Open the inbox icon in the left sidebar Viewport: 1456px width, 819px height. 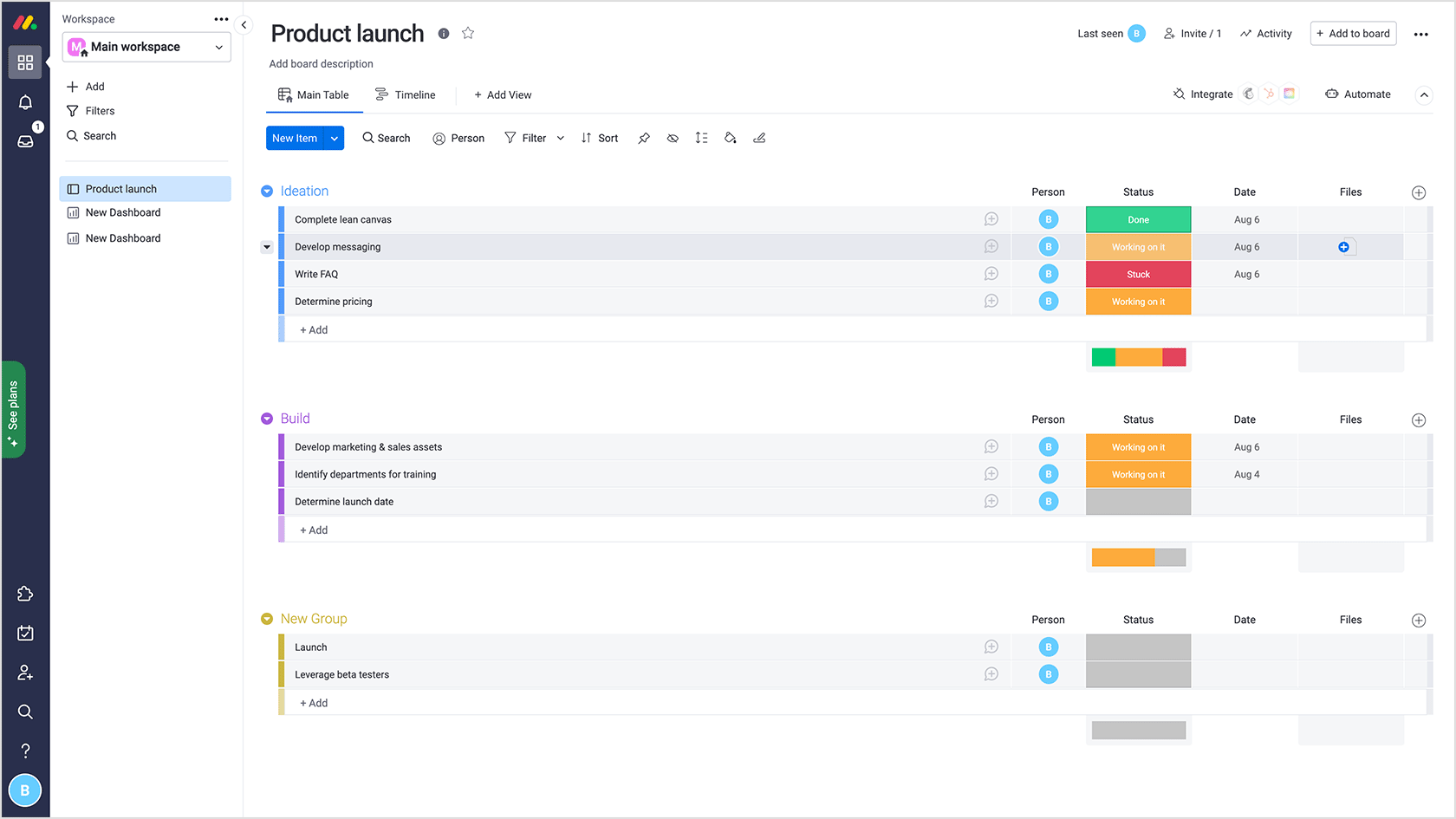[25, 140]
